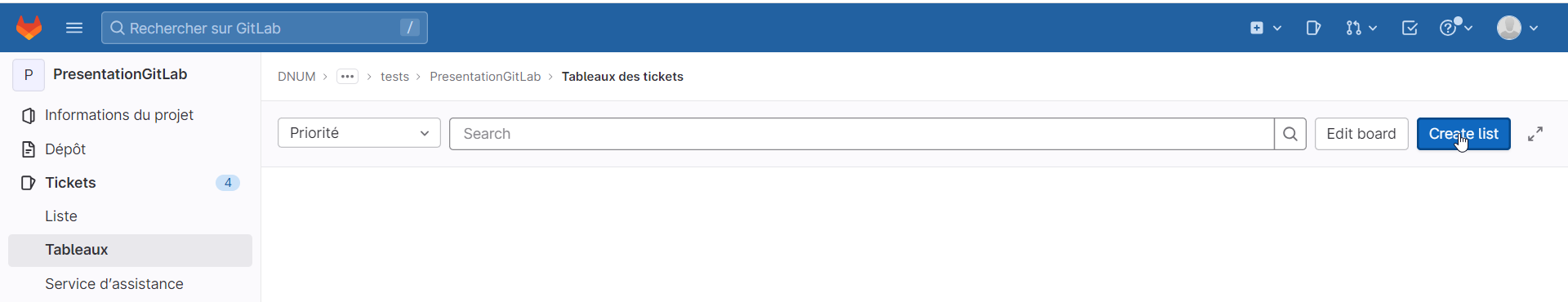The width and height of the screenshot is (1568, 302).
Task: Focus the board Search field
Action: 862,134
